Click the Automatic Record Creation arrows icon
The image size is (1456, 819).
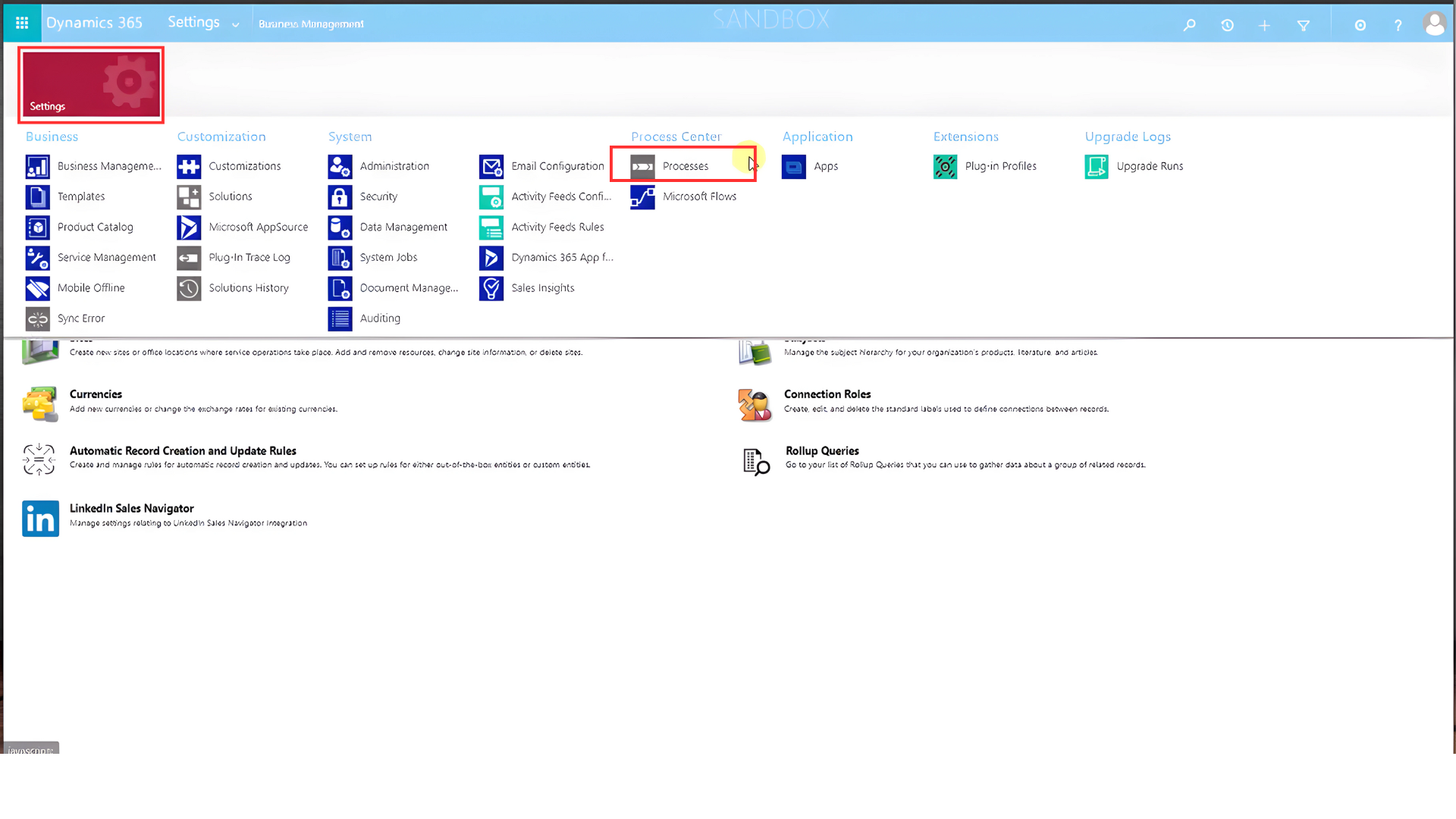tap(39, 460)
